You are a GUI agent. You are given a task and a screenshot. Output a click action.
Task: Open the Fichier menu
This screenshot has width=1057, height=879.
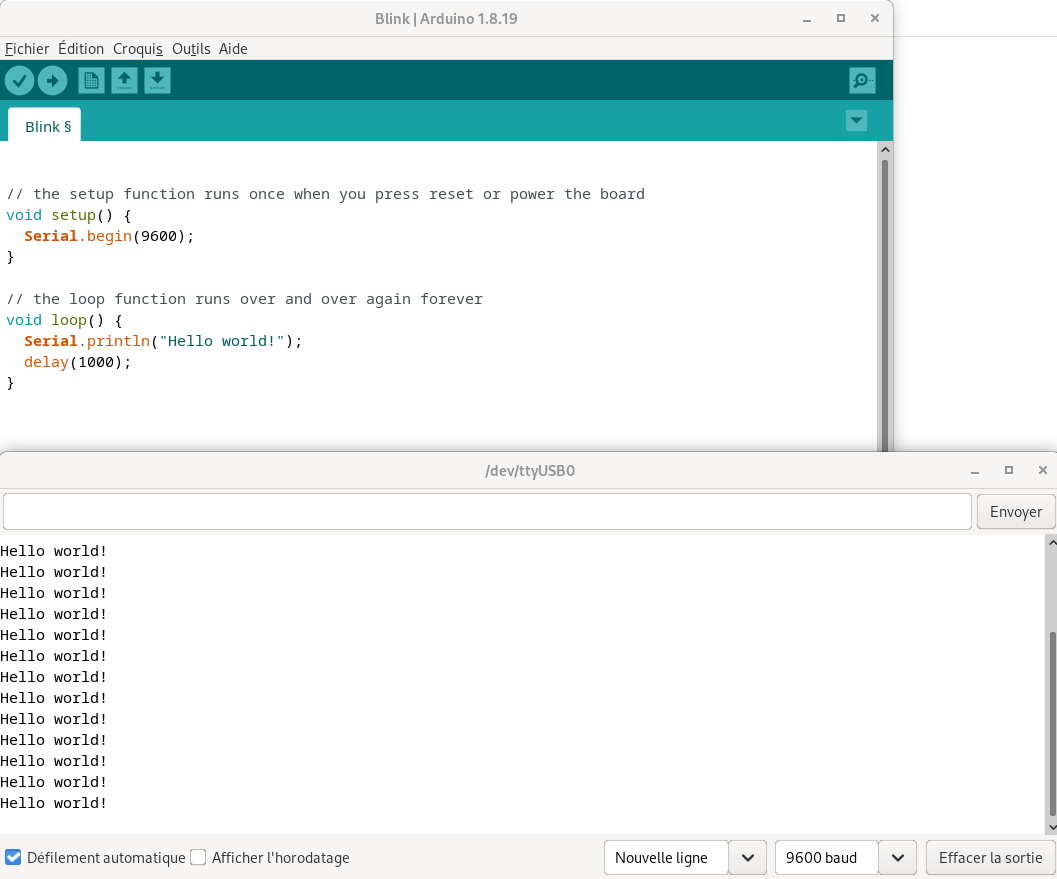coord(27,48)
